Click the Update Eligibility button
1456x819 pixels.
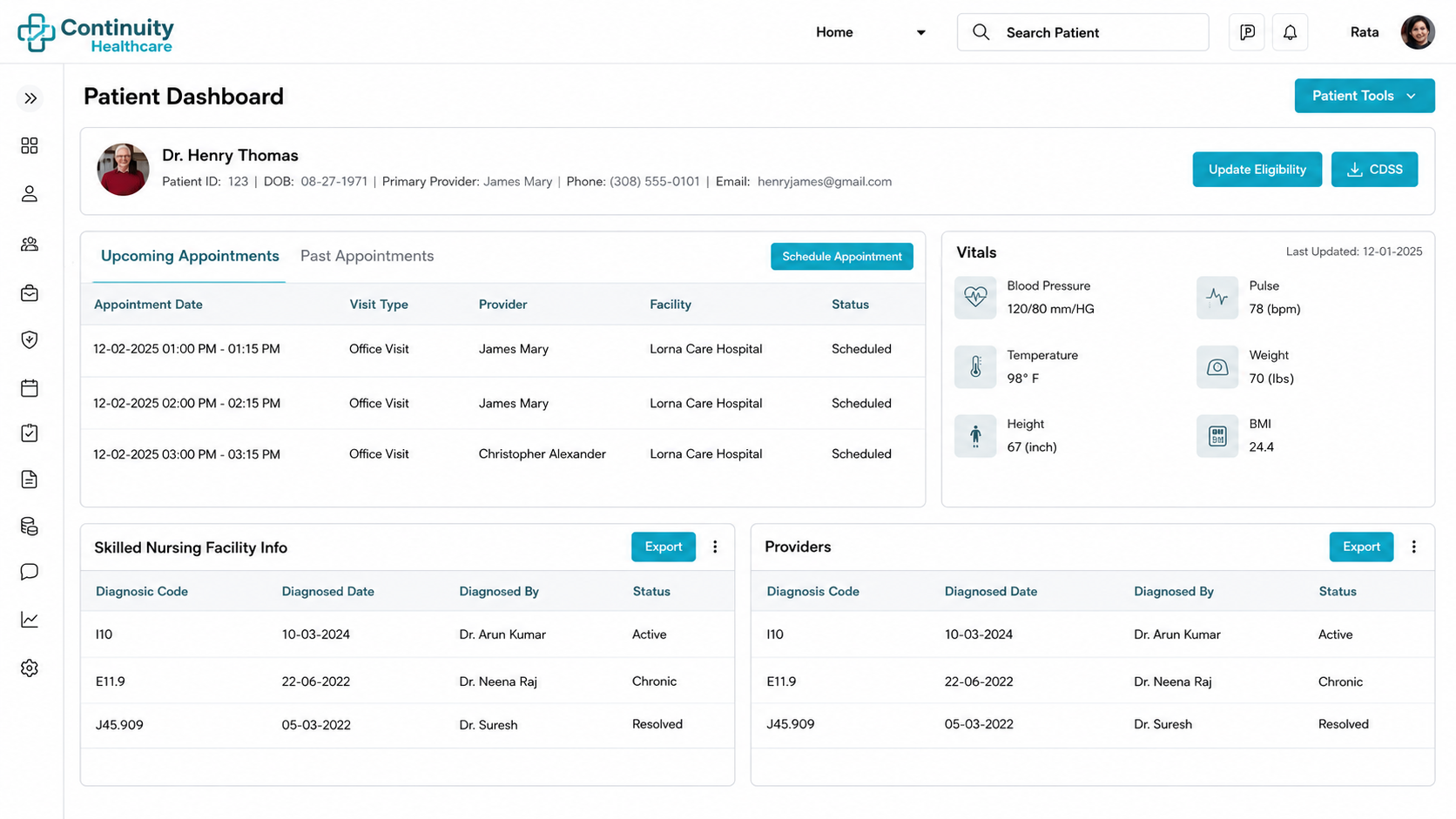pos(1257,170)
